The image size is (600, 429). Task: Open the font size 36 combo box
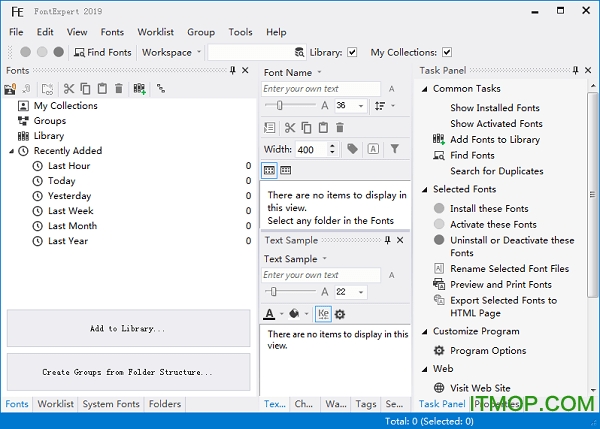(351, 106)
